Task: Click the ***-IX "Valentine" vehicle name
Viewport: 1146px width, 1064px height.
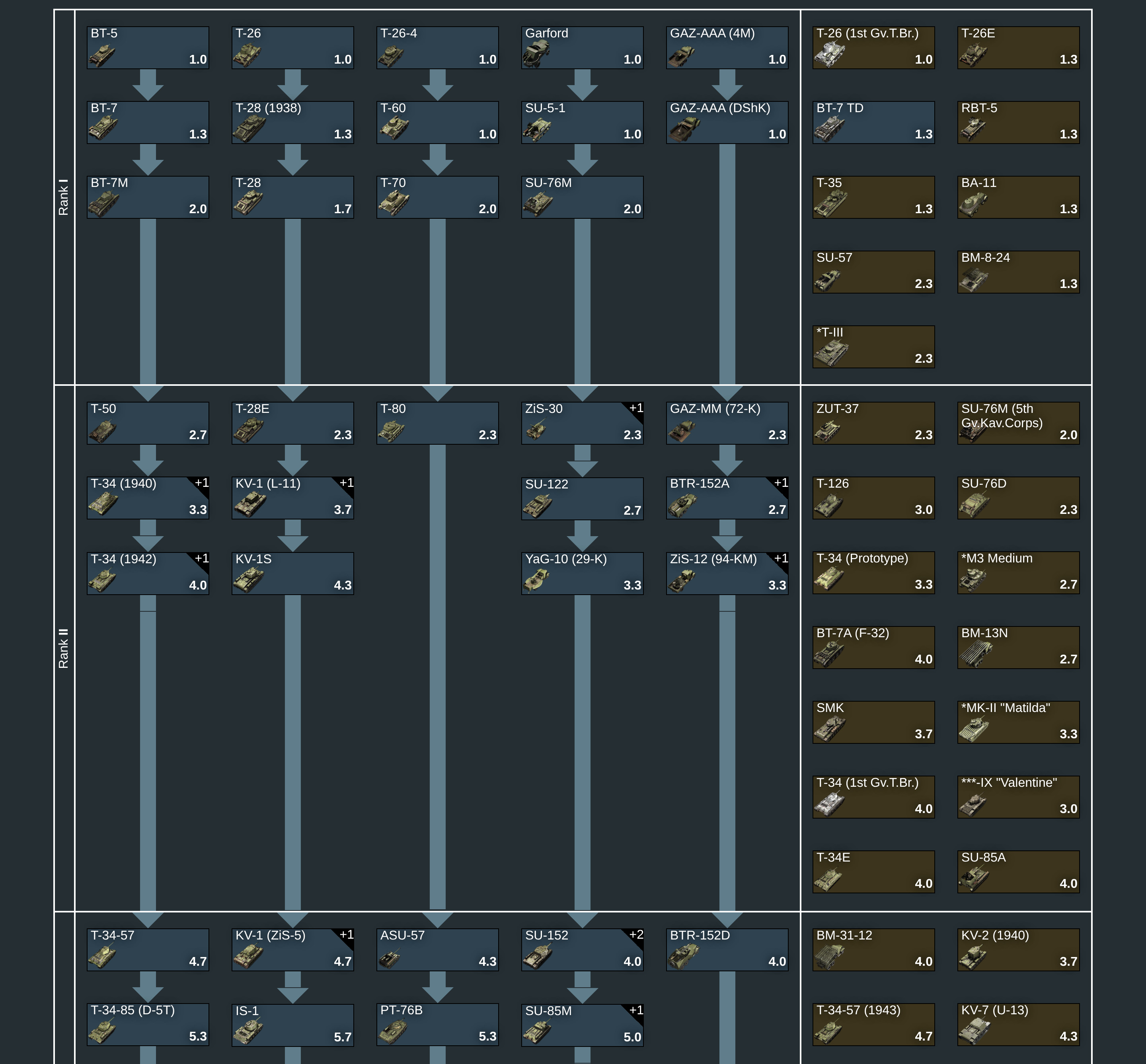Action: pos(1009,783)
